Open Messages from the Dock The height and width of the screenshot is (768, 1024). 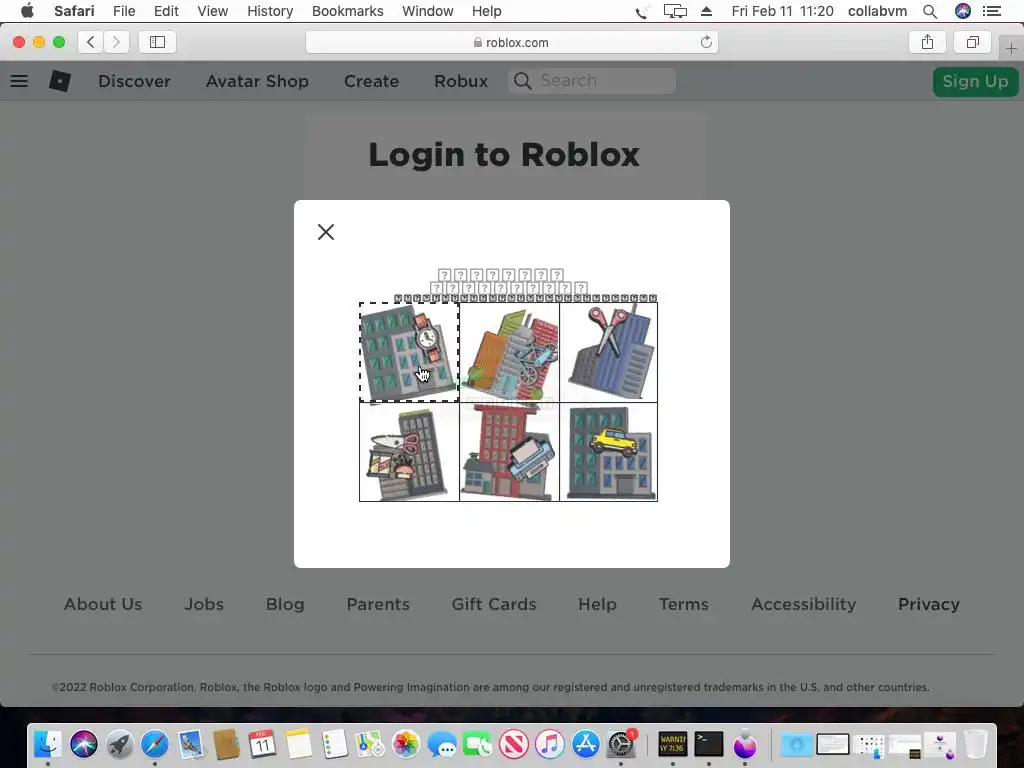point(442,744)
